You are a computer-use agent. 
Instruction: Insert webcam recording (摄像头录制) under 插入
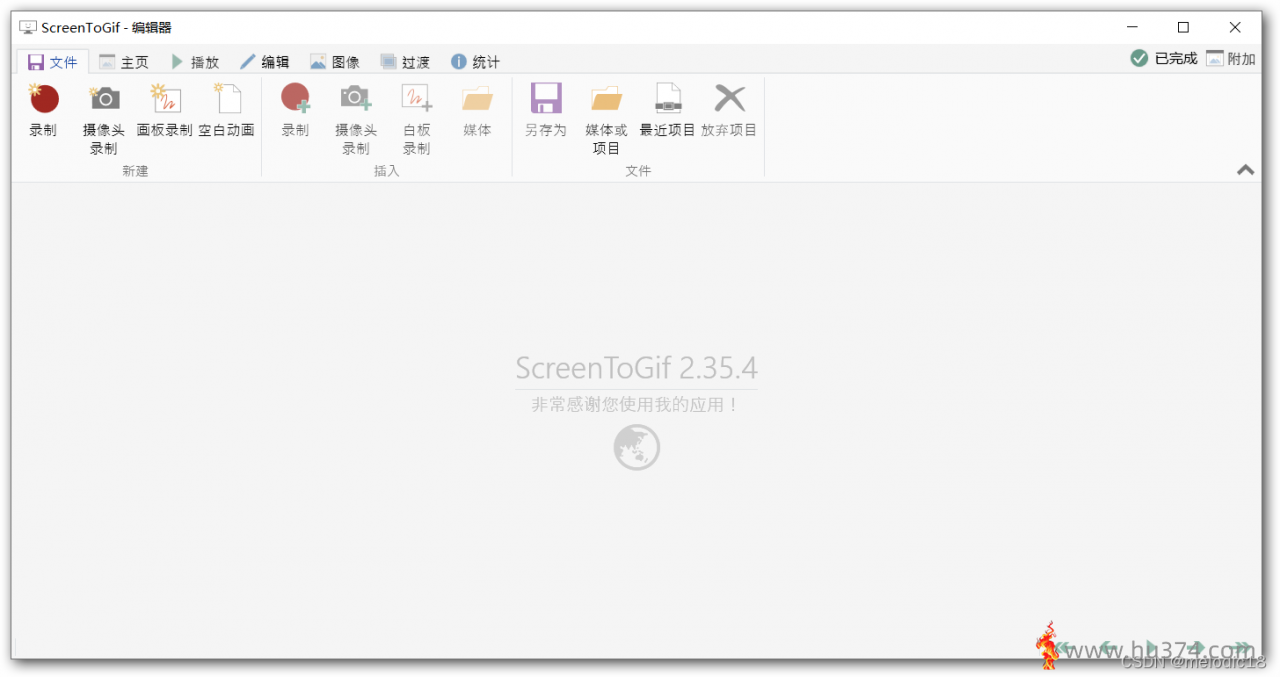pyautogui.click(x=356, y=119)
